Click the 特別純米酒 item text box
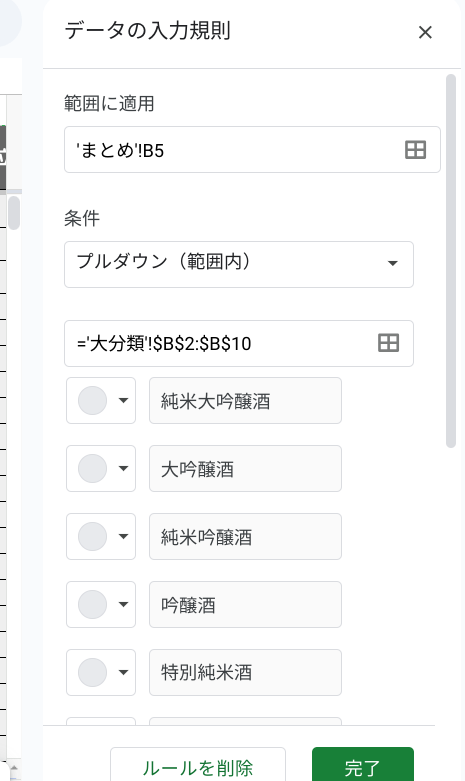Viewport: 465px width, 781px height. click(245, 672)
